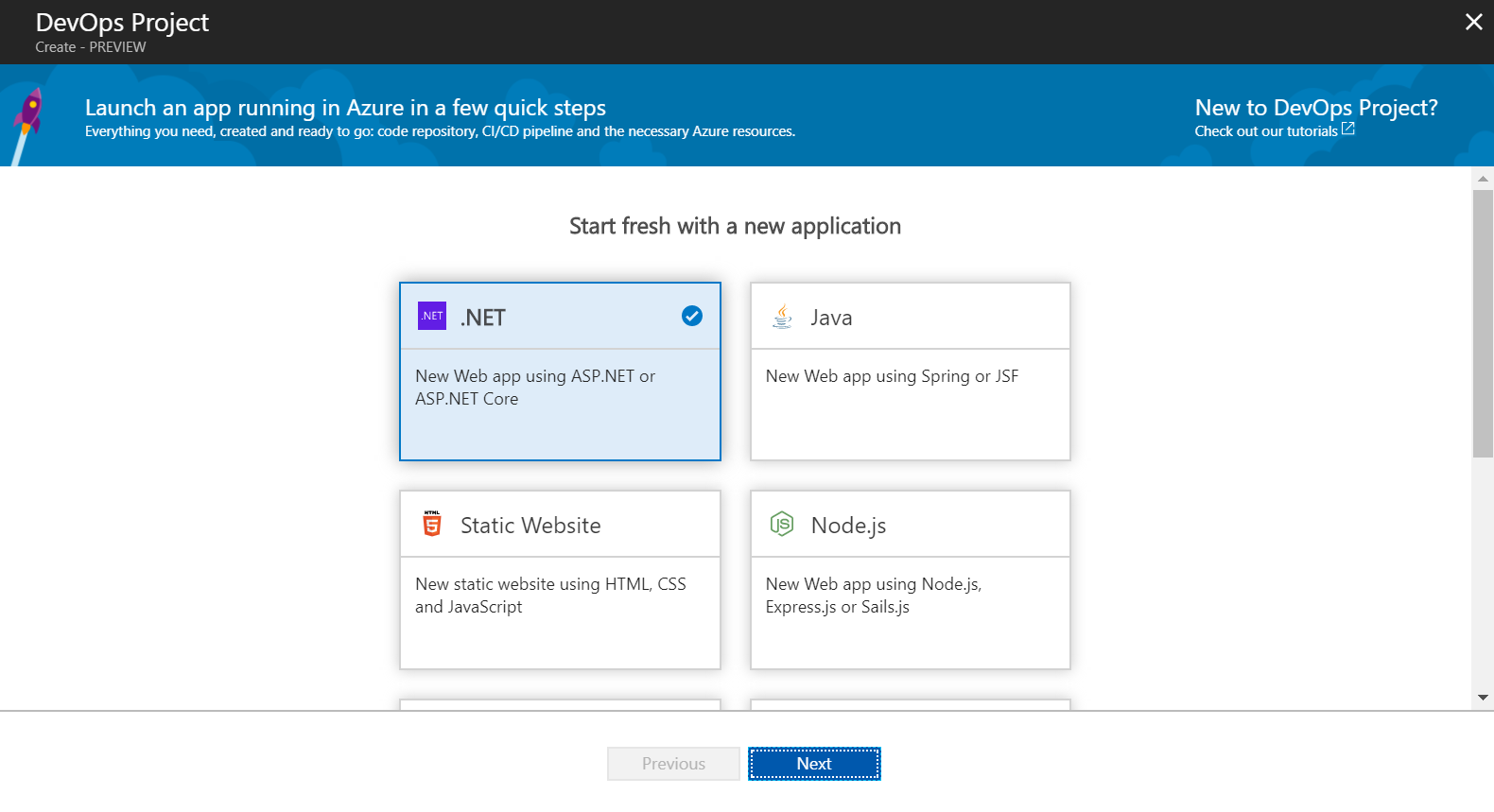Select the Java application card

[911, 371]
